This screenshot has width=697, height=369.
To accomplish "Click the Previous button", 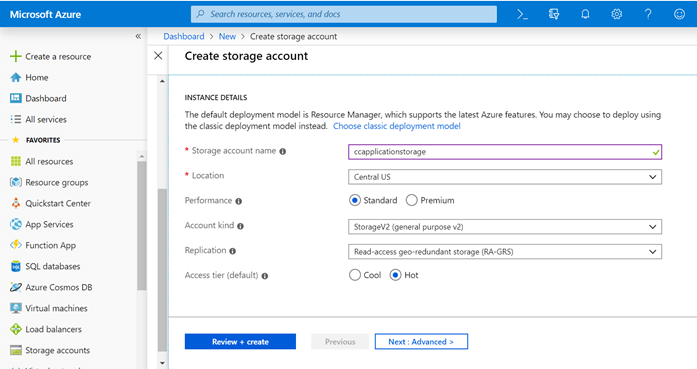I will click(340, 341).
